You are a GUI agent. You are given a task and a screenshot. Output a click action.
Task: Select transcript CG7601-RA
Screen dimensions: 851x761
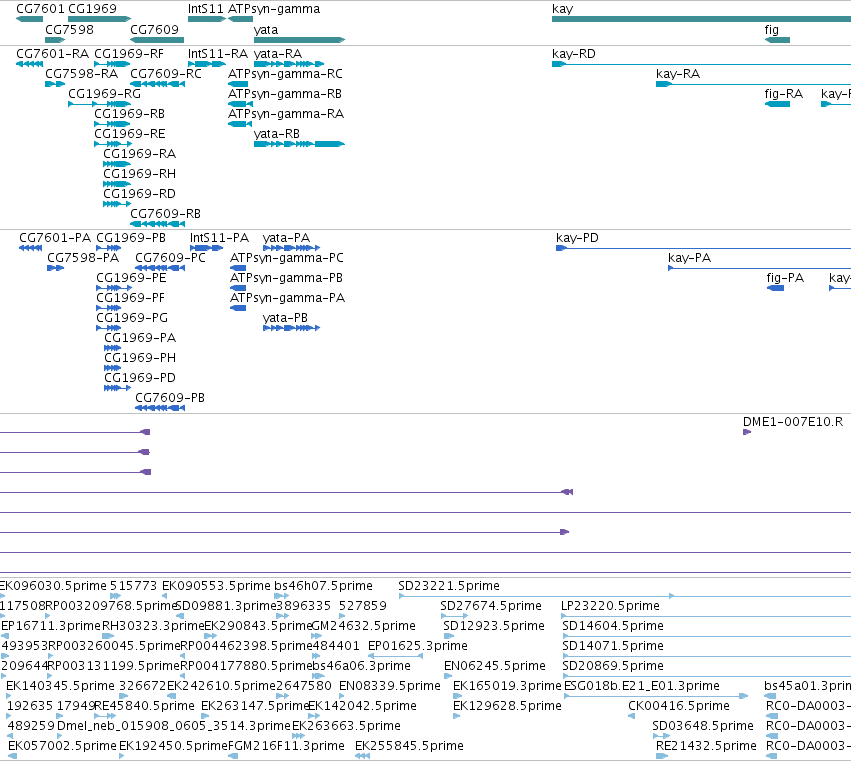[53, 54]
